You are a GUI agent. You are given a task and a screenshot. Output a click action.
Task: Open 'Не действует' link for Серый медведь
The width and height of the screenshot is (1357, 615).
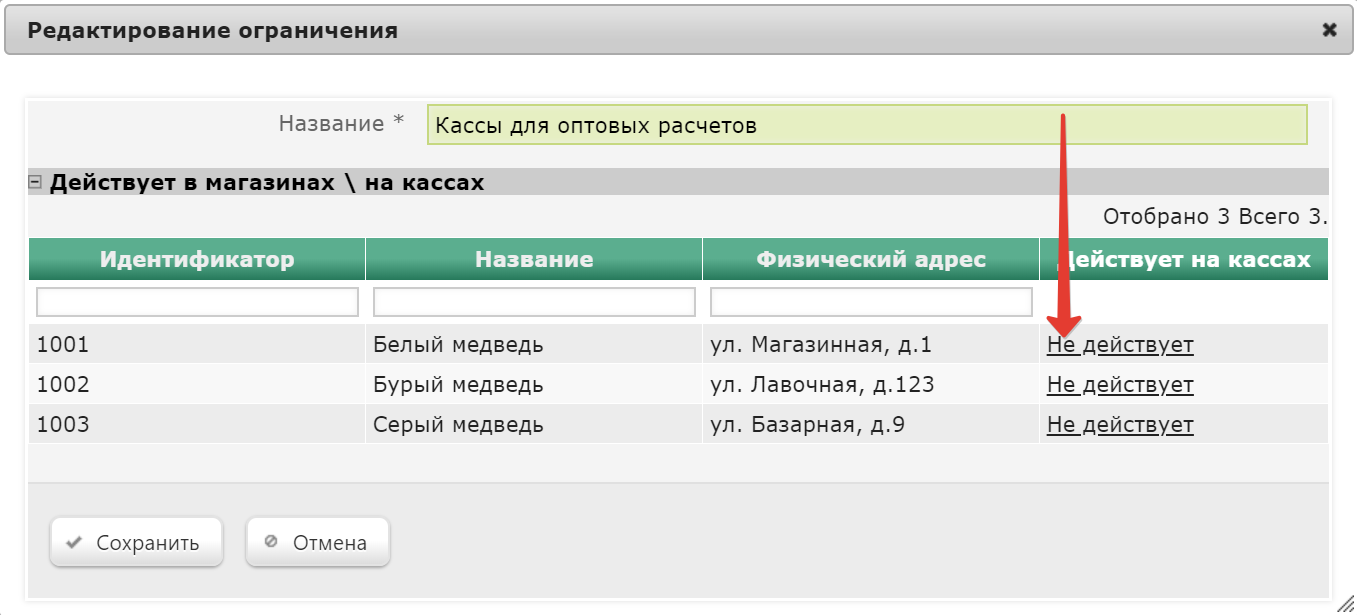pos(1120,425)
